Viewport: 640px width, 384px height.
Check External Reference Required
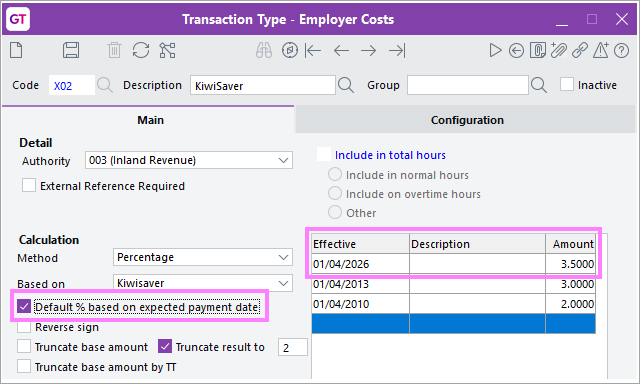pyautogui.click(x=29, y=185)
